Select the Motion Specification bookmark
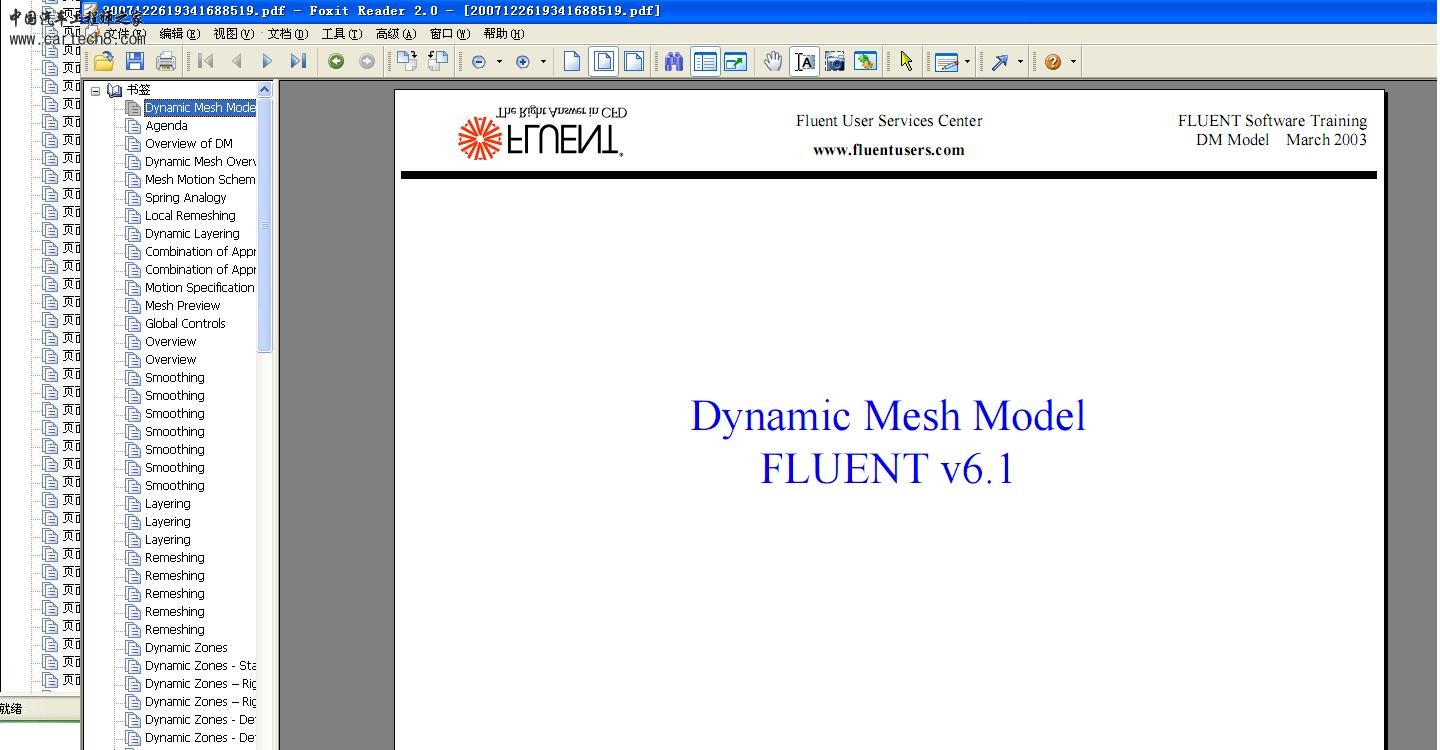The width and height of the screenshot is (1440, 750). [200, 288]
